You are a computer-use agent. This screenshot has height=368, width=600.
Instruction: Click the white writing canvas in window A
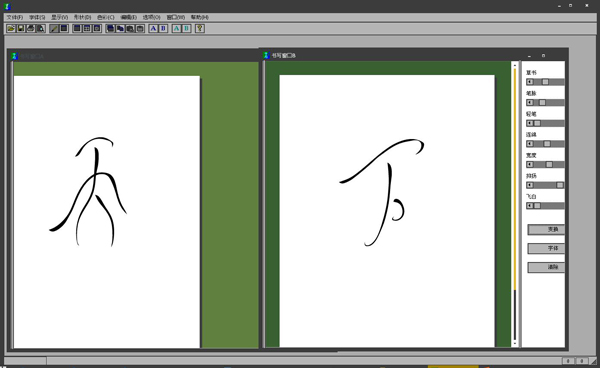107,212
